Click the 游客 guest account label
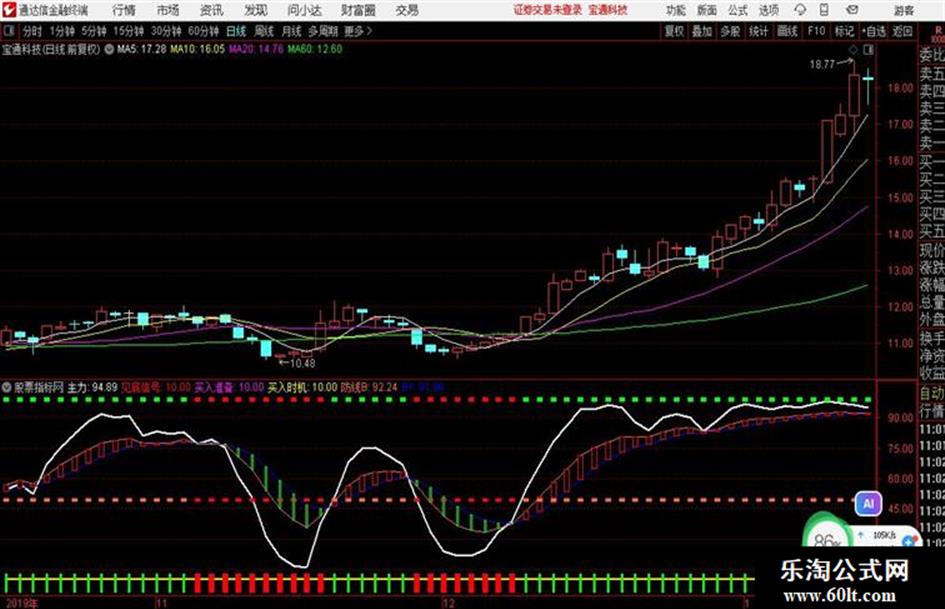This screenshot has height=609, width=945. point(903,10)
